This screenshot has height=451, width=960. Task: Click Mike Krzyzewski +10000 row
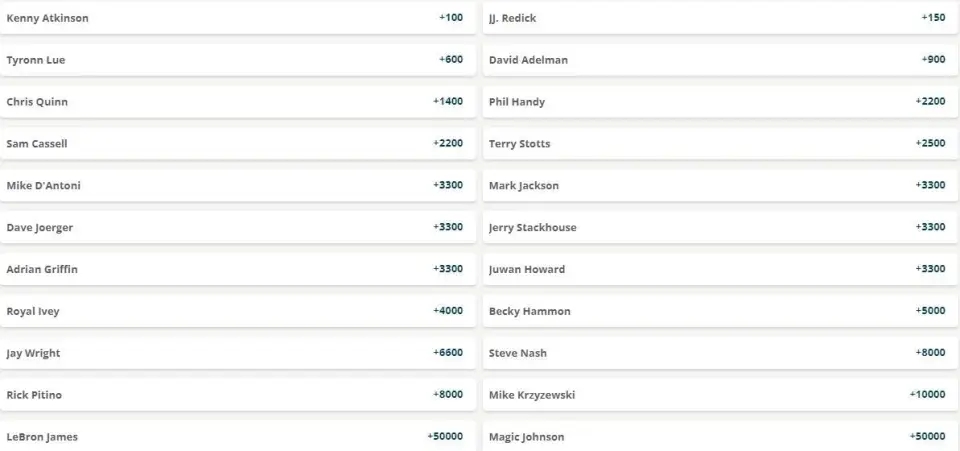(x=720, y=395)
